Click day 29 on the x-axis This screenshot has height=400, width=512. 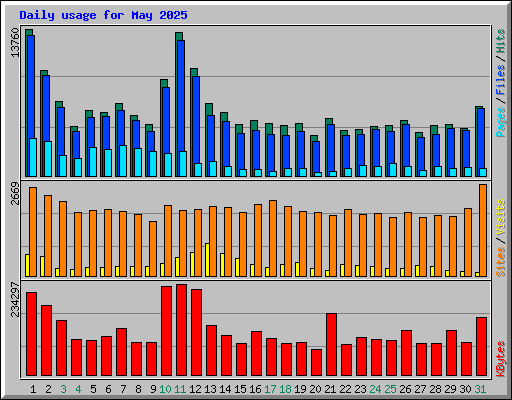(450, 389)
